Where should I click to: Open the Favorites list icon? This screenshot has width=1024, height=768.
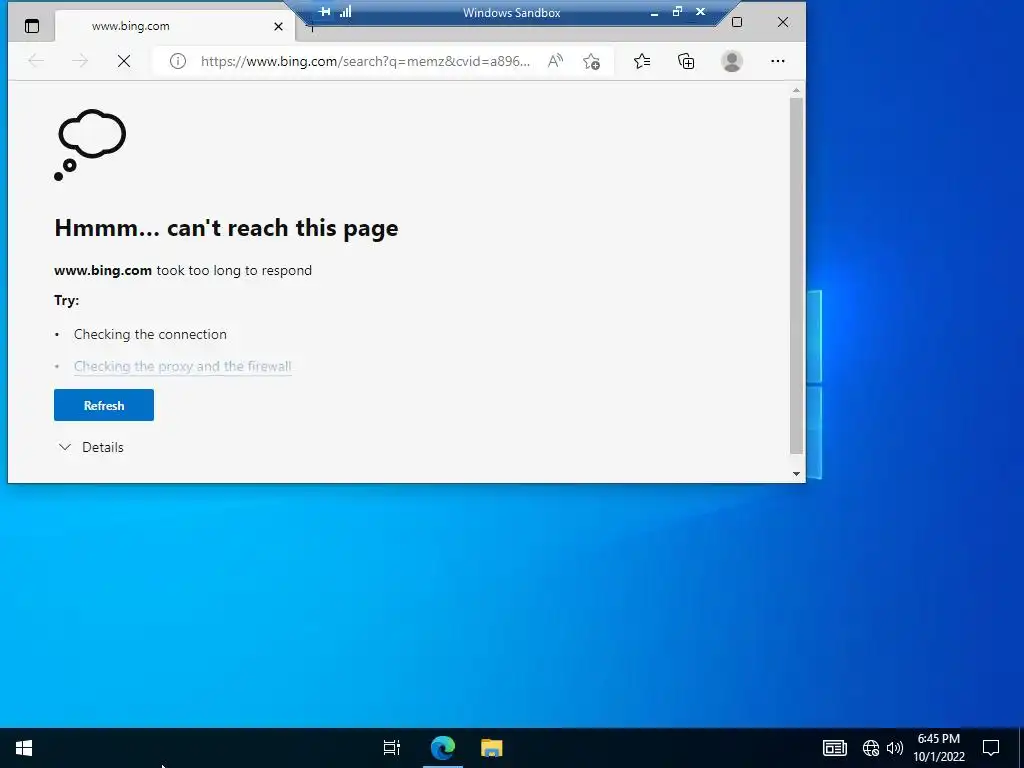click(642, 61)
